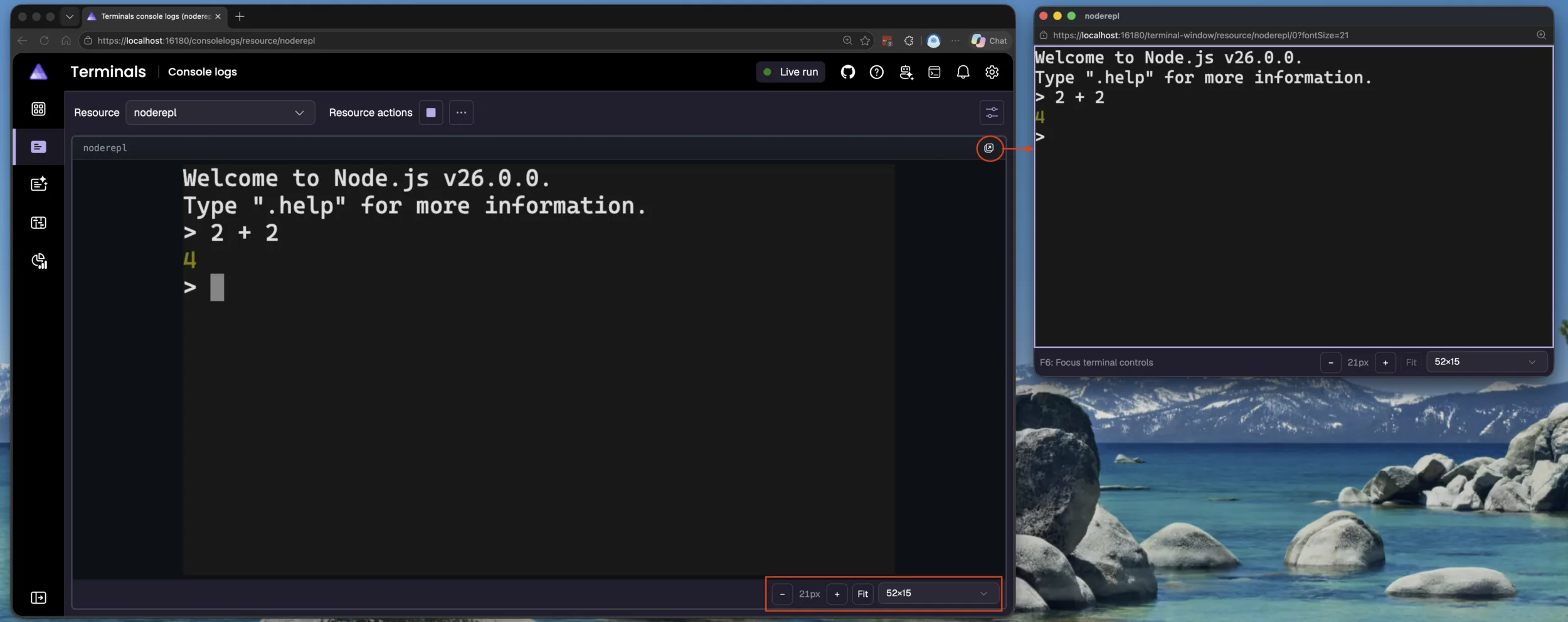Screen dimensions: 1568x622
Task: Stop the noderepl resource
Action: [431, 113]
